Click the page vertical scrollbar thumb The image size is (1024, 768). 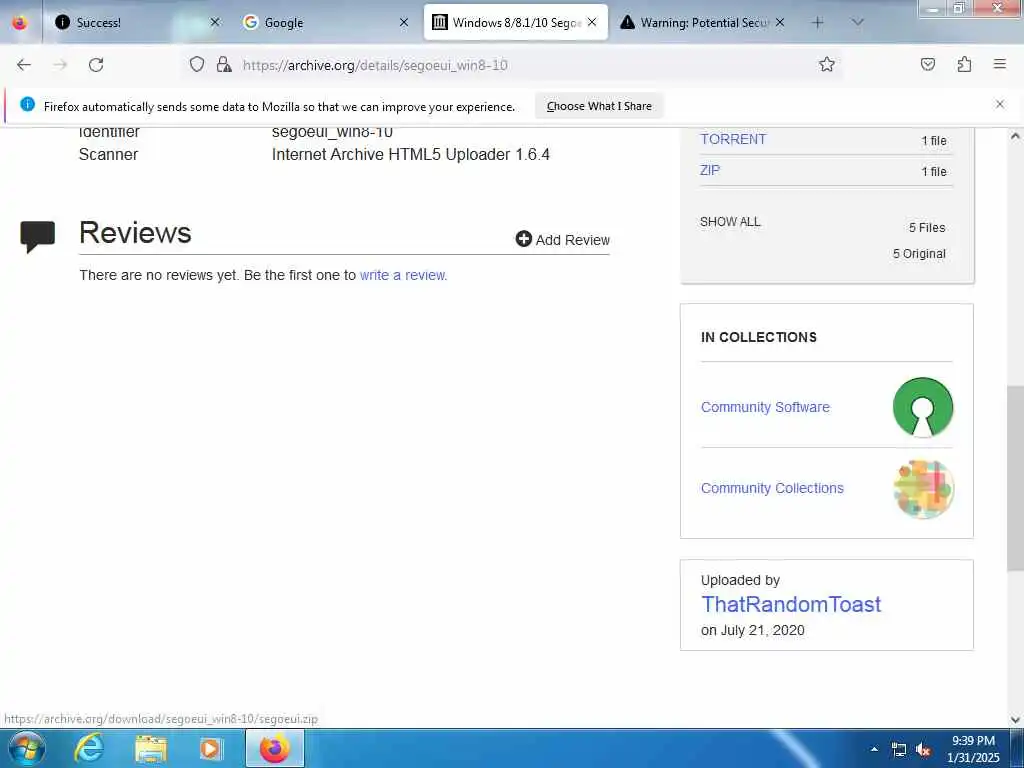tap(1015, 479)
